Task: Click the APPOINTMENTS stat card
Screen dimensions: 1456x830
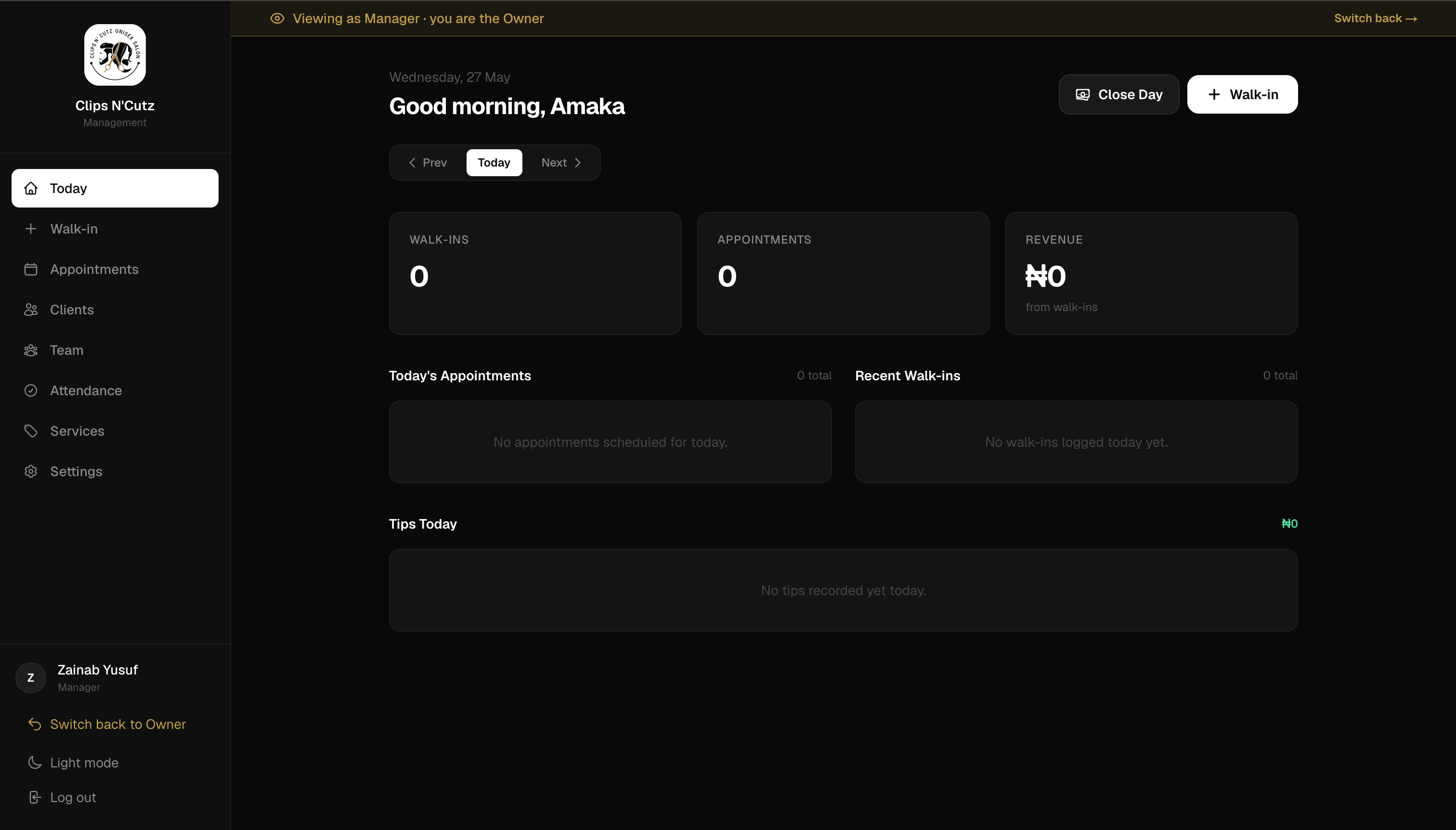Action: (x=843, y=273)
